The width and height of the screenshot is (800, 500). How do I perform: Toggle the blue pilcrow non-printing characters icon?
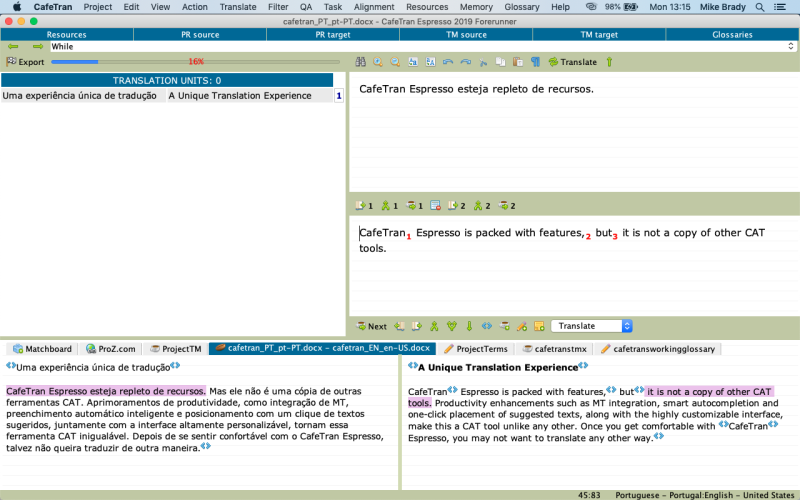click(535, 62)
